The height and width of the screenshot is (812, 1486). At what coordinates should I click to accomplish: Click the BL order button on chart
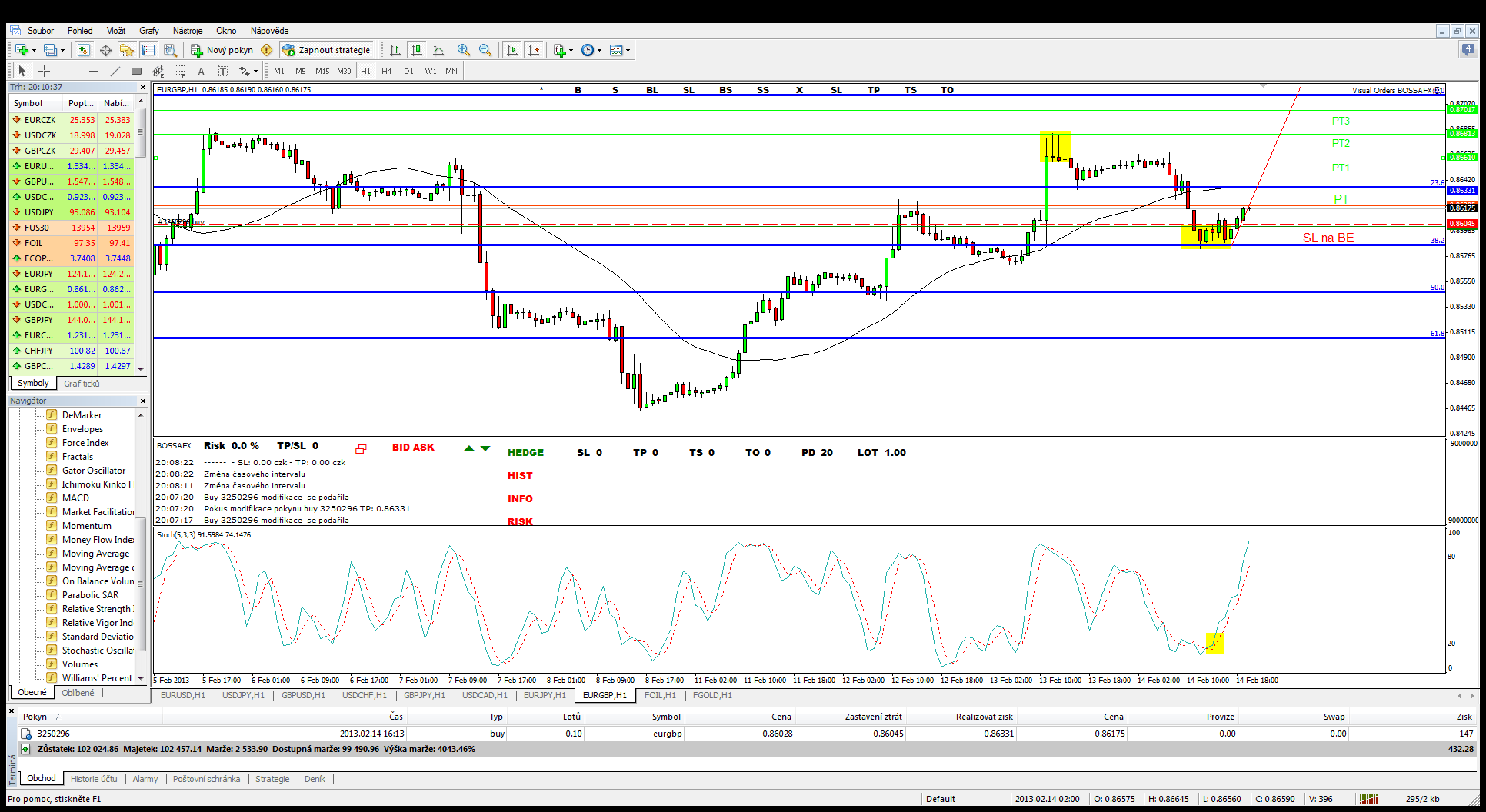pos(652,90)
